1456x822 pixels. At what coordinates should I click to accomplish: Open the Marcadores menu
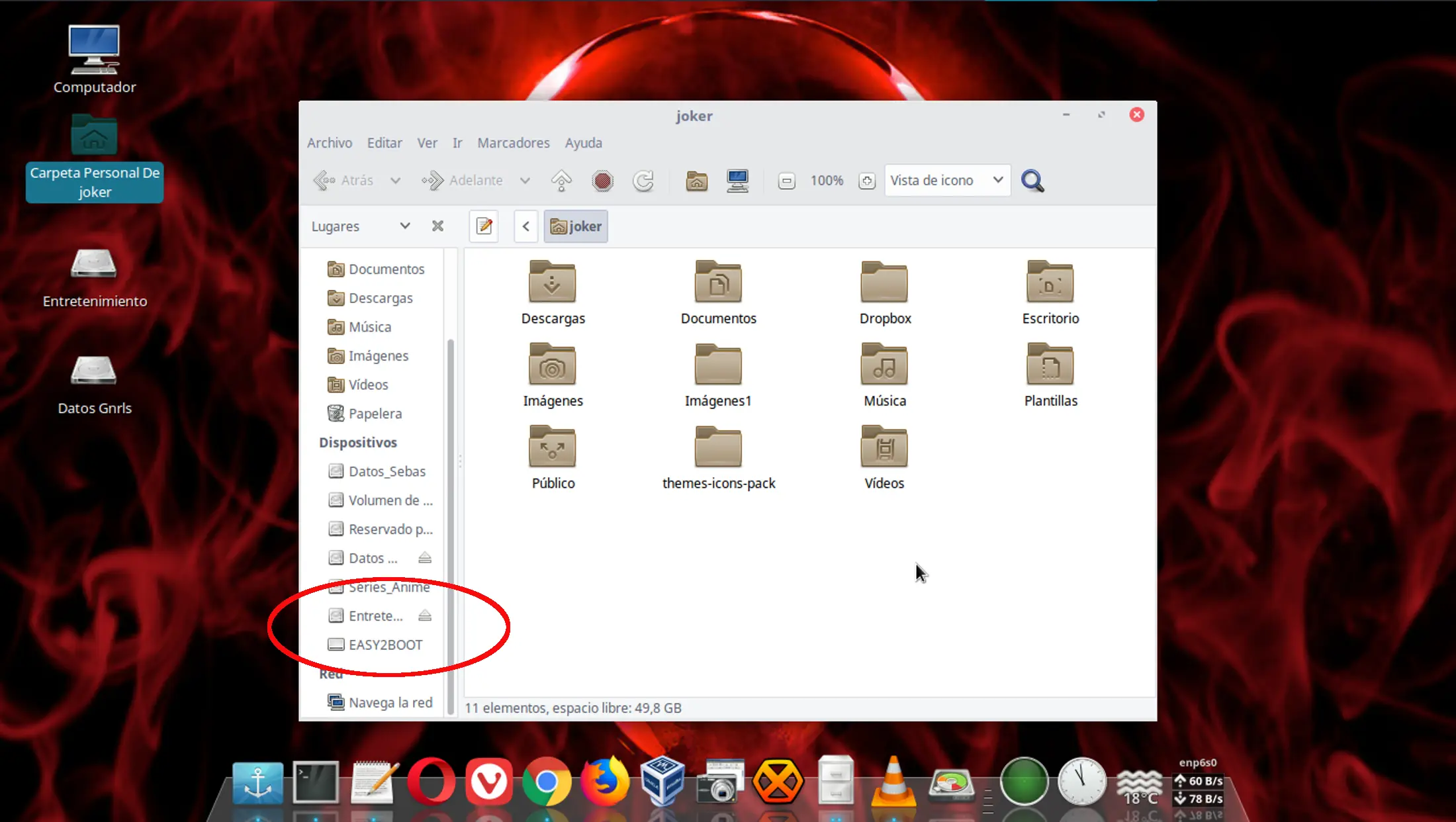(513, 142)
